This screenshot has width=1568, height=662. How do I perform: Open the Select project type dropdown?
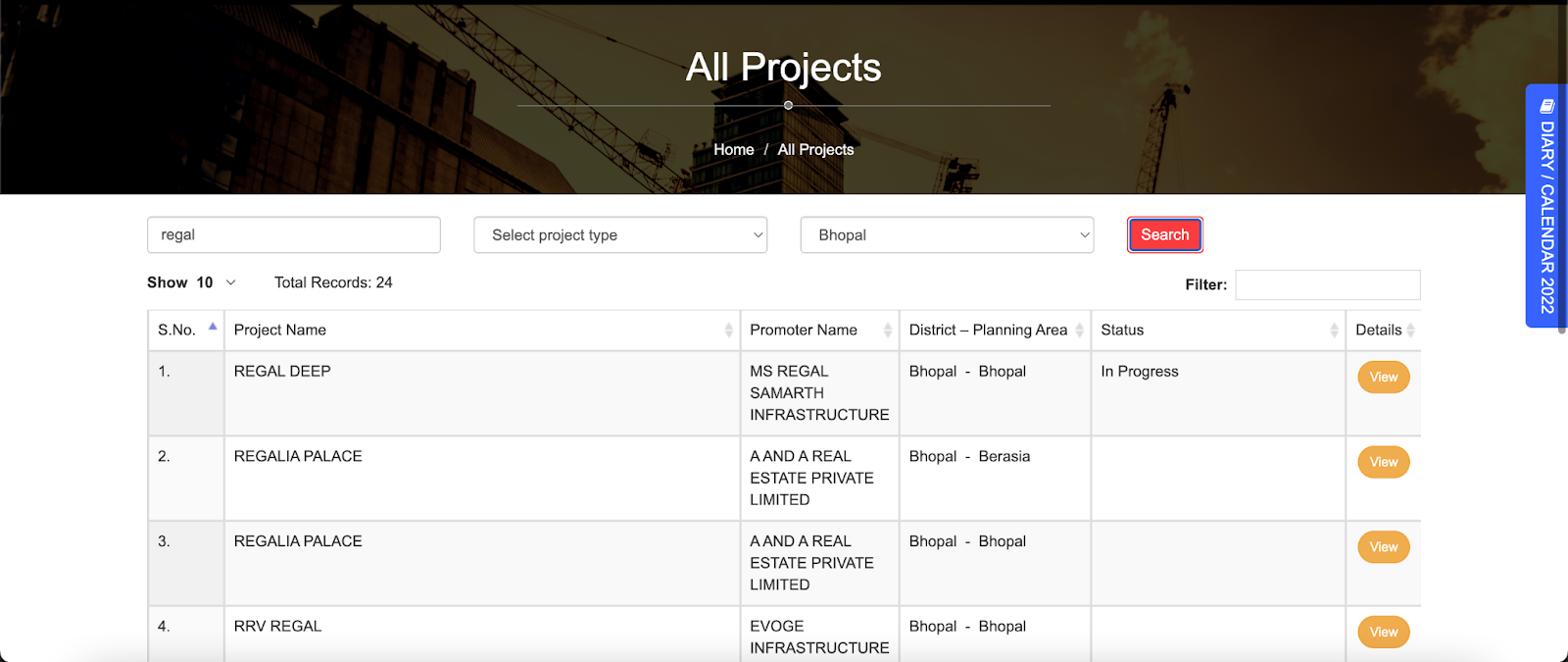(619, 235)
